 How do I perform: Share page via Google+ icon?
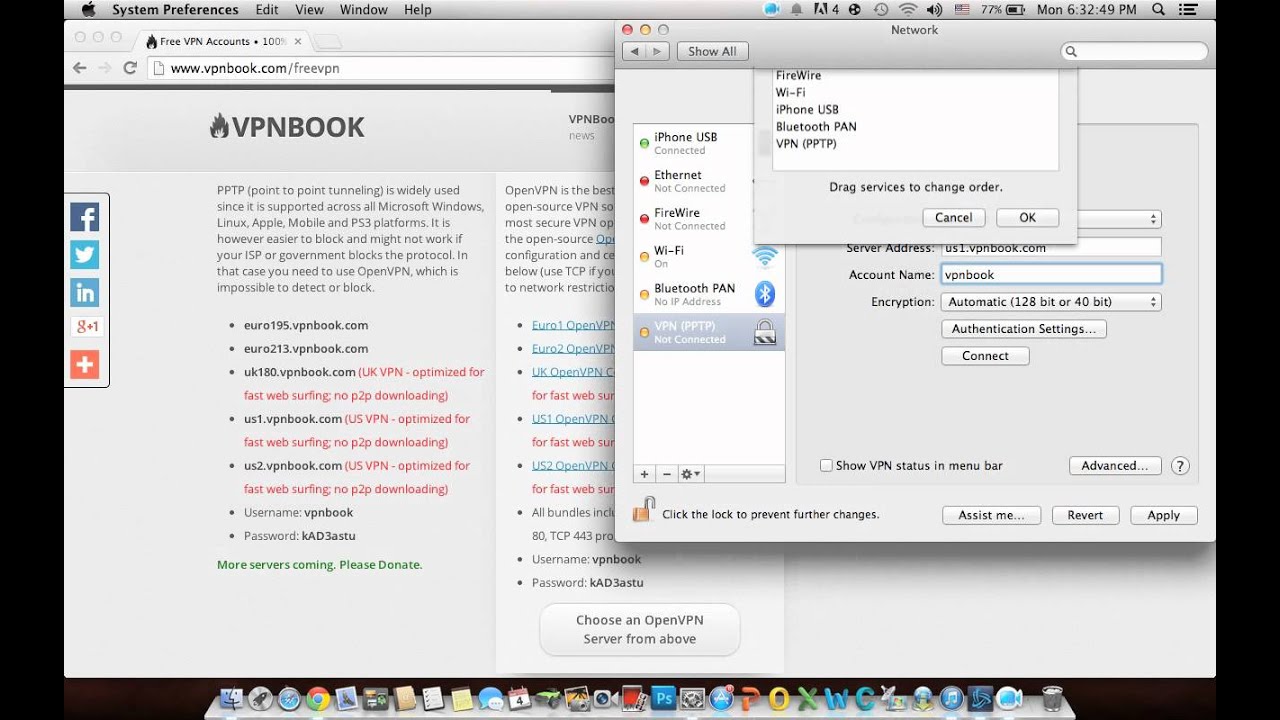pos(85,327)
